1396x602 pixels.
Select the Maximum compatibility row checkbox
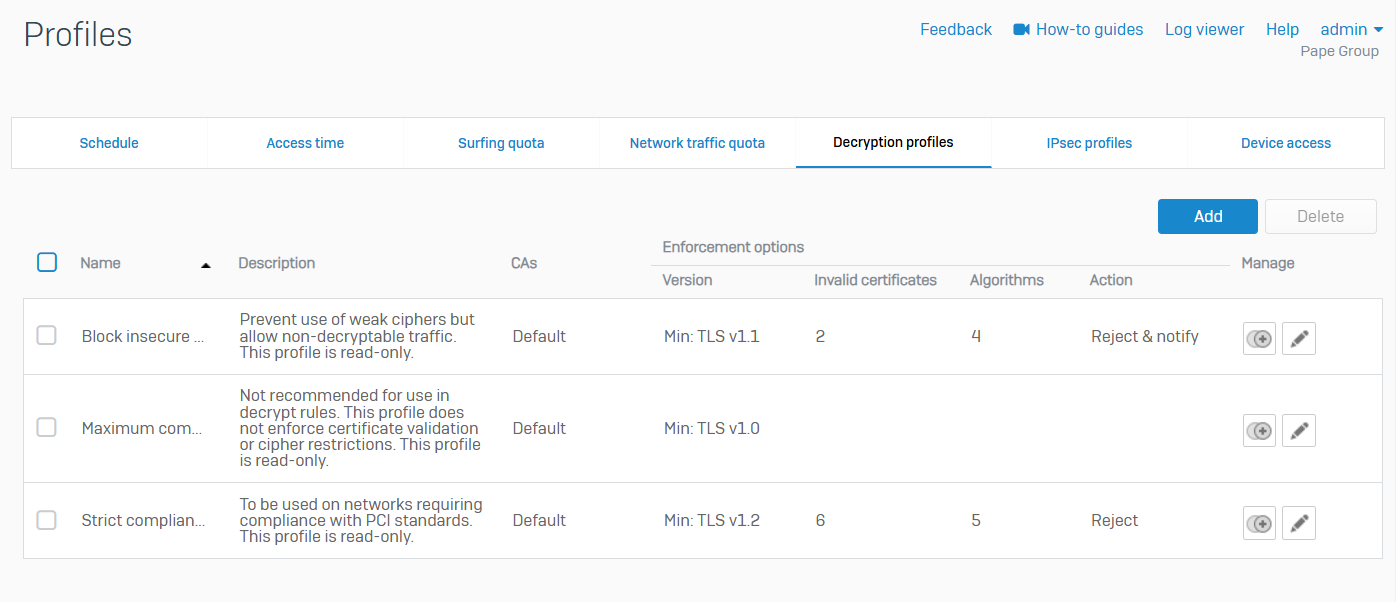pyautogui.click(x=47, y=428)
